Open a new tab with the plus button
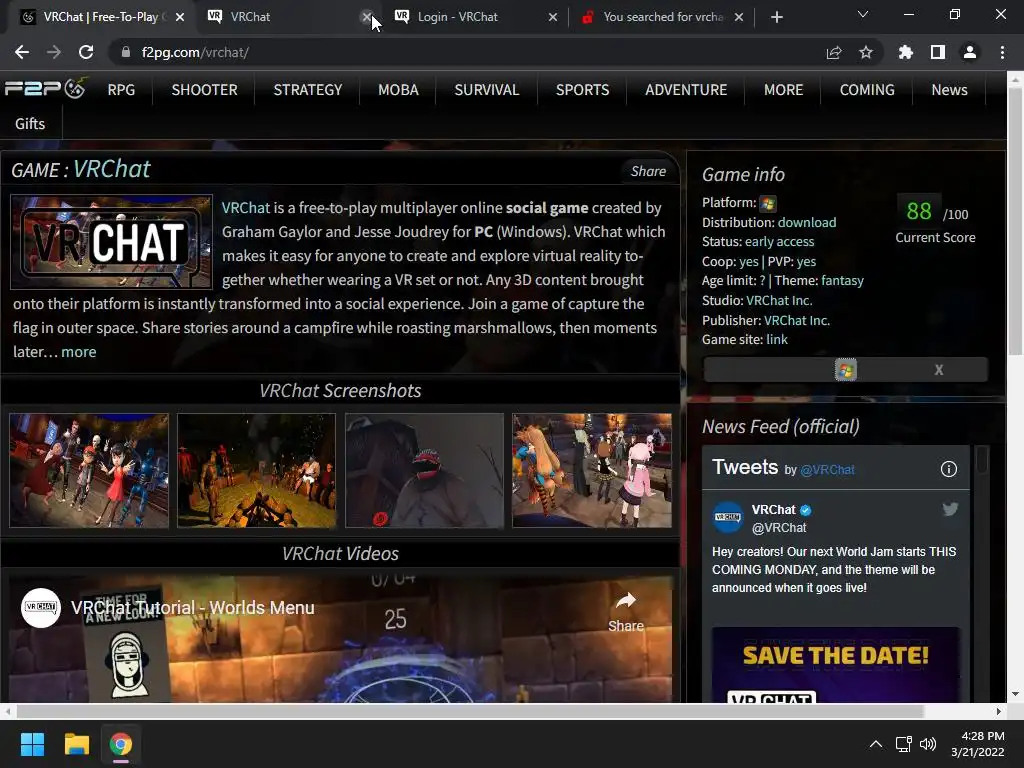The height and width of the screenshot is (768, 1024). click(776, 17)
